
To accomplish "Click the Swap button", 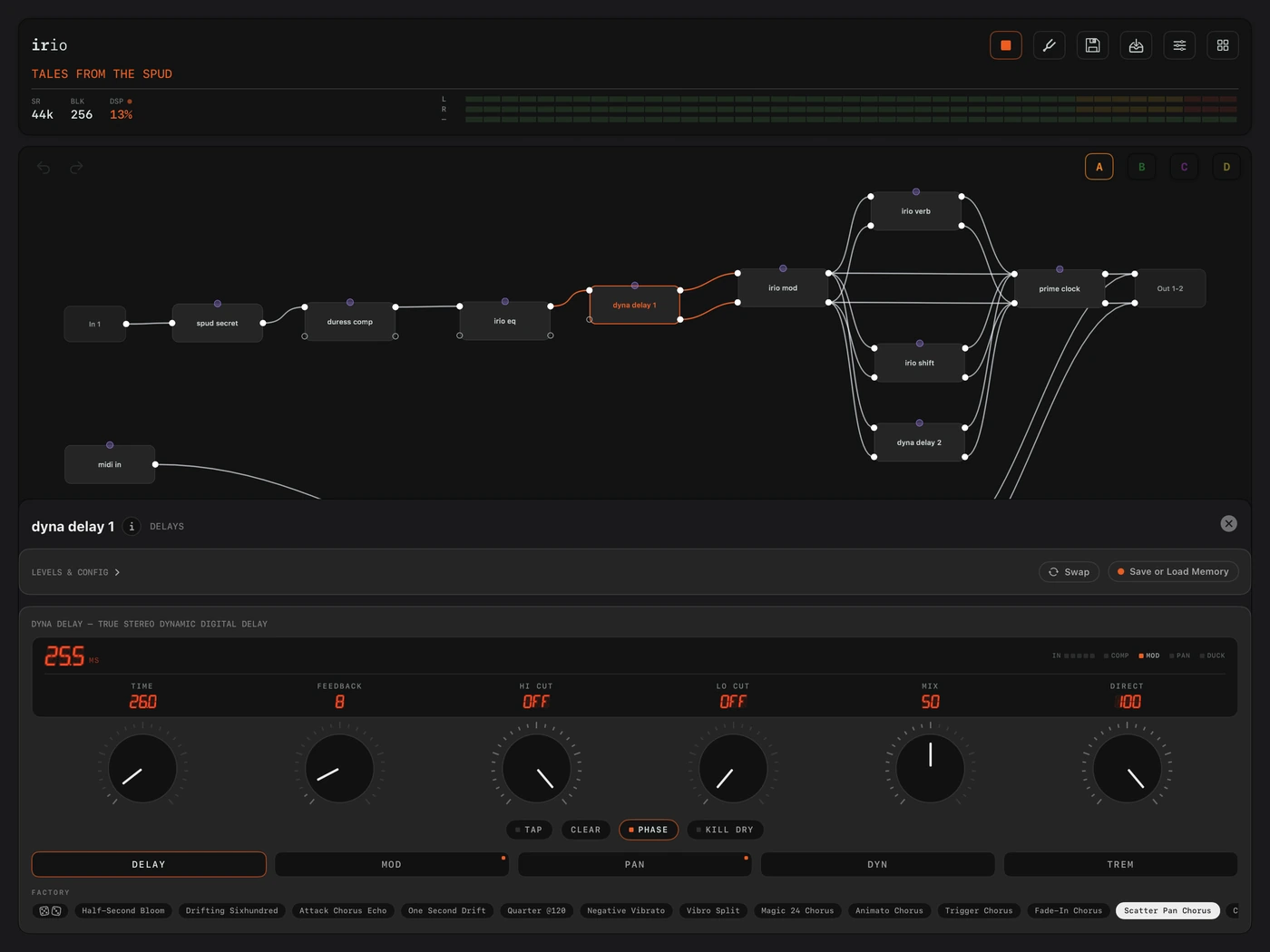I will (x=1070, y=571).
